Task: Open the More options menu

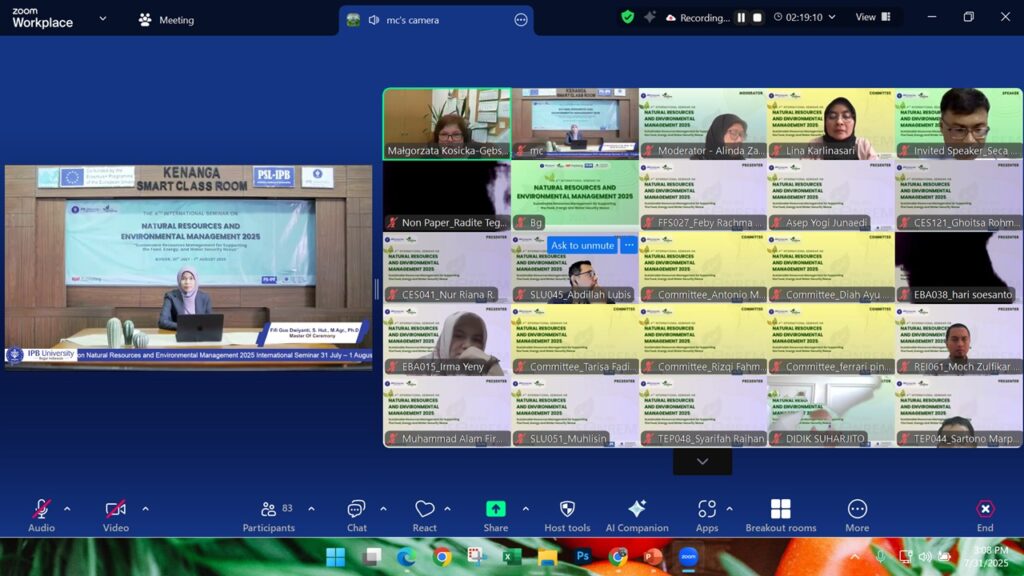Action: pyautogui.click(x=857, y=510)
